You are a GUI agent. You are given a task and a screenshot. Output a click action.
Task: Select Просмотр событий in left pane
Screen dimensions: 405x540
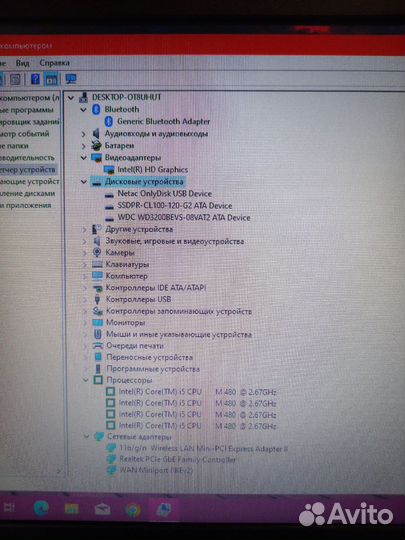point(25,134)
